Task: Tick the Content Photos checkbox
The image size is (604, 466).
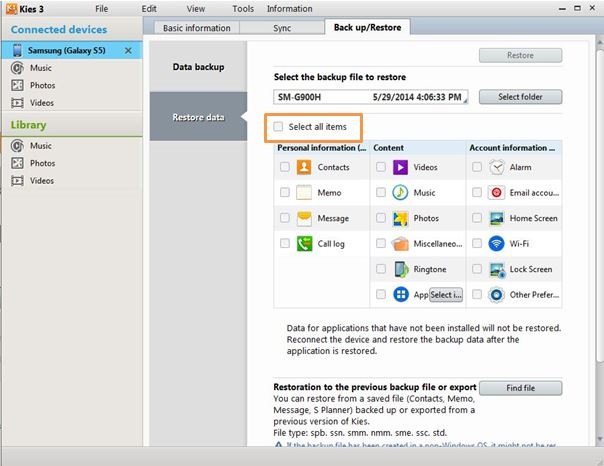Action: pos(381,218)
